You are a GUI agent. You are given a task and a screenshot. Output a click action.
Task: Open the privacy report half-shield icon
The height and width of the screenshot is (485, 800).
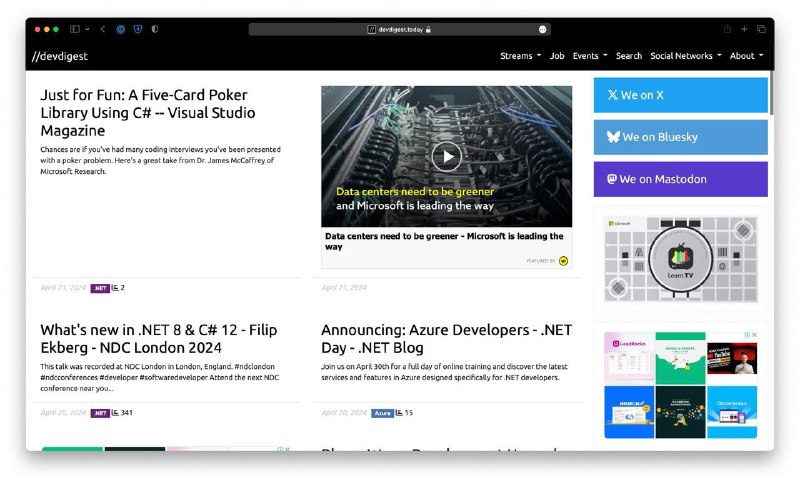point(155,29)
